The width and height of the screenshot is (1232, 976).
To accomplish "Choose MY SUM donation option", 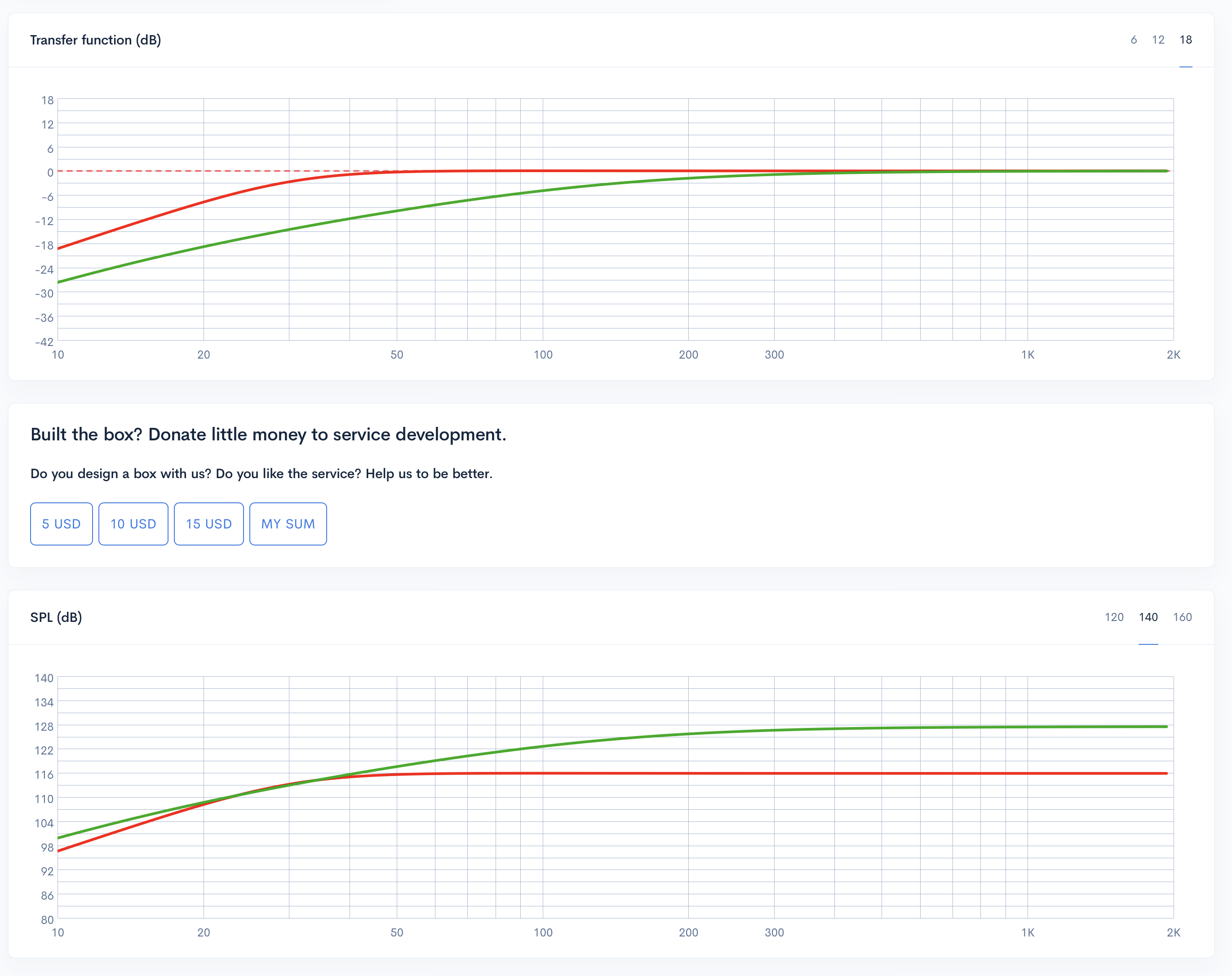I will [288, 524].
